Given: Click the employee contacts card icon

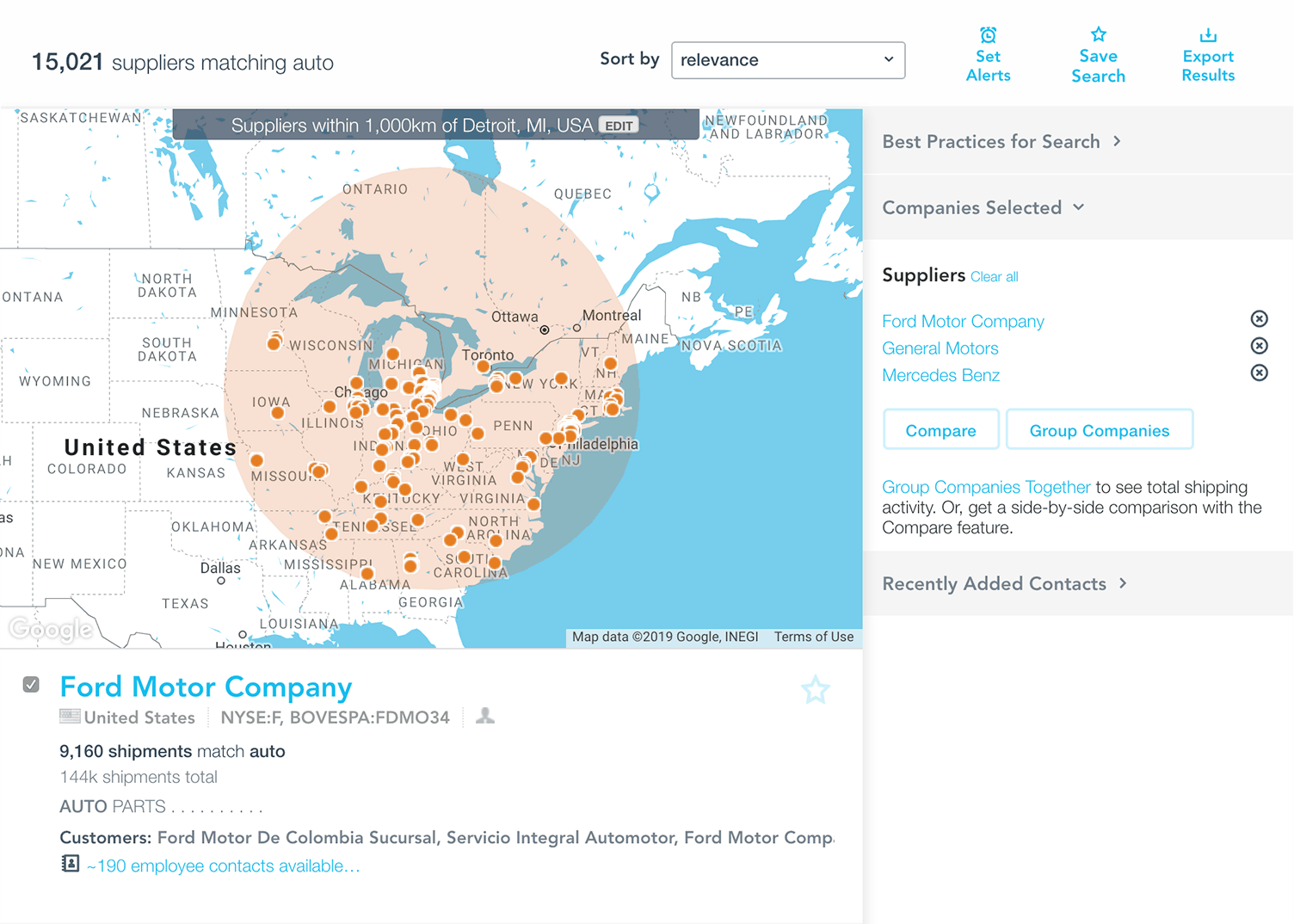Looking at the screenshot, I should (x=70, y=865).
